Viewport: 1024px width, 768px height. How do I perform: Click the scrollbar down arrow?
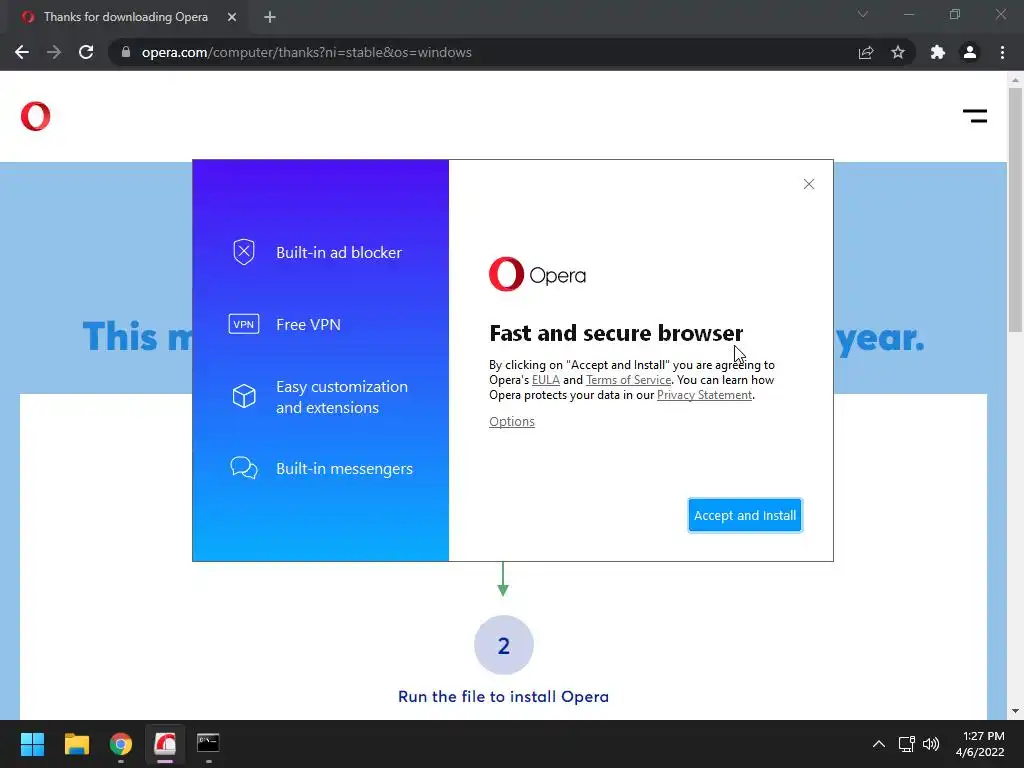(x=1015, y=711)
